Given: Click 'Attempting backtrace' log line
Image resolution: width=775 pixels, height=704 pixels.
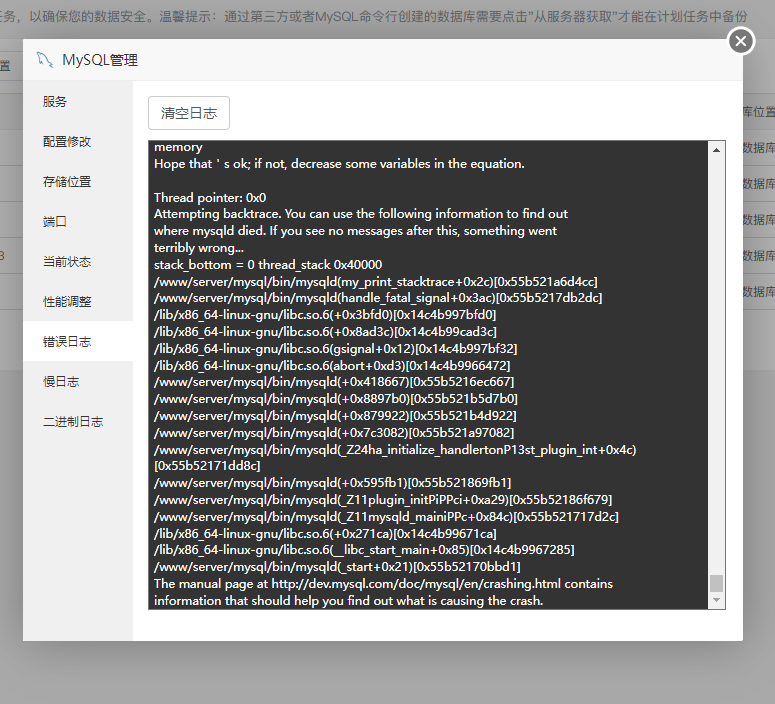Looking at the screenshot, I should tap(361, 214).
